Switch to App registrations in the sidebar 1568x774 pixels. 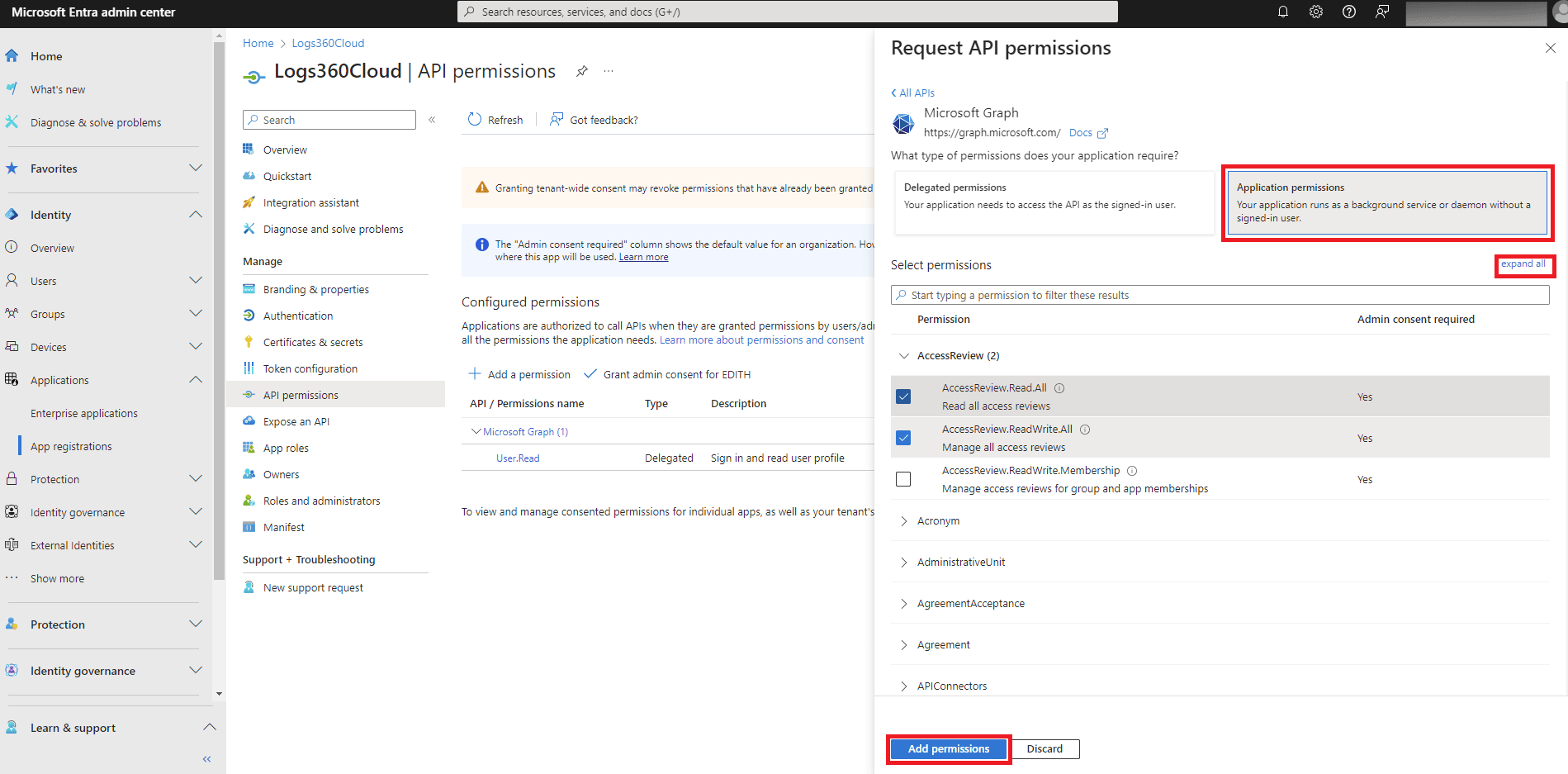tap(72, 445)
